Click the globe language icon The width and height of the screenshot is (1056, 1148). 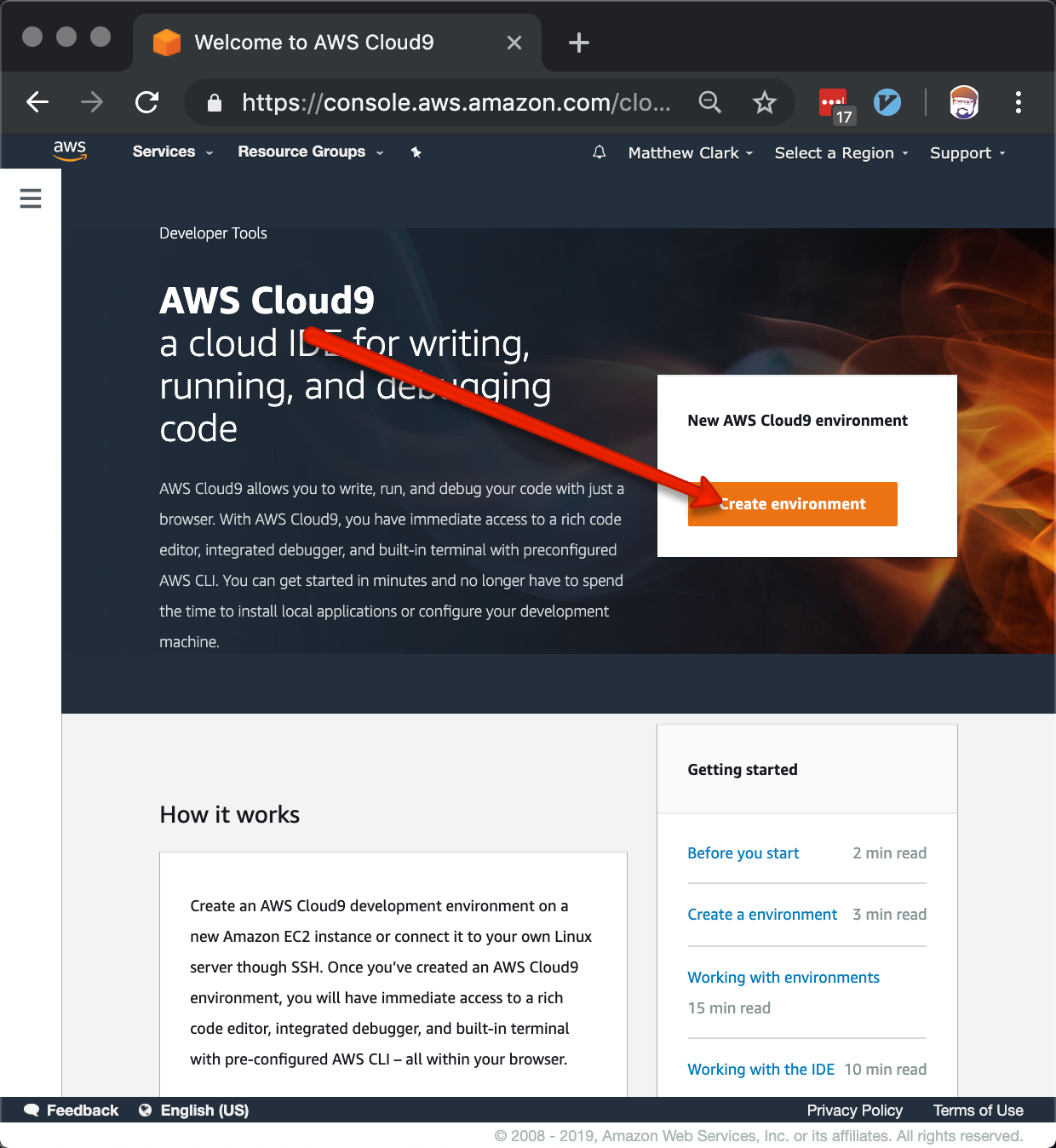[146, 1110]
